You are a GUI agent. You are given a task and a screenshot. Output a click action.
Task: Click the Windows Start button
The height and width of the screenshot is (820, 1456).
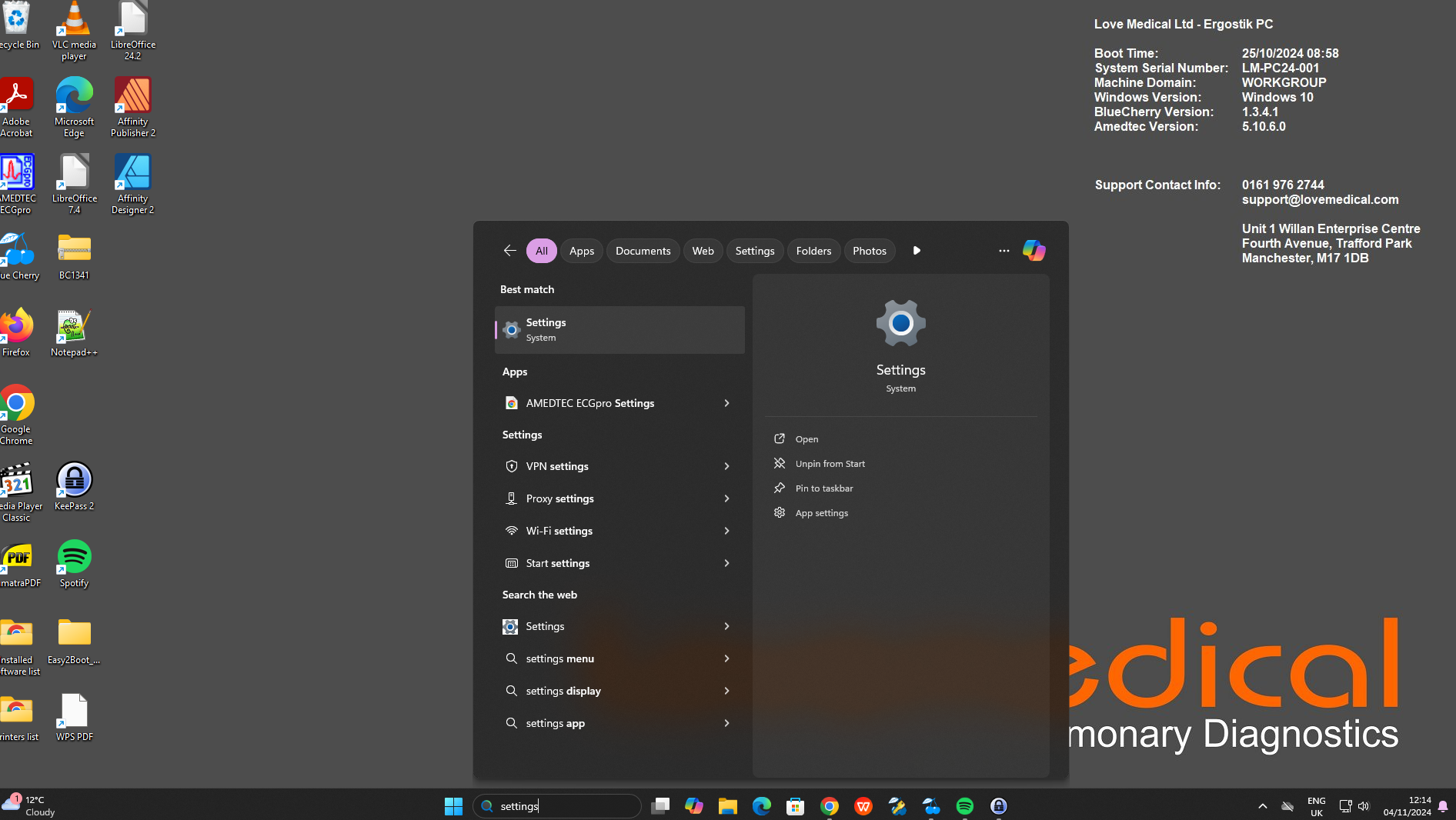[453, 806]
